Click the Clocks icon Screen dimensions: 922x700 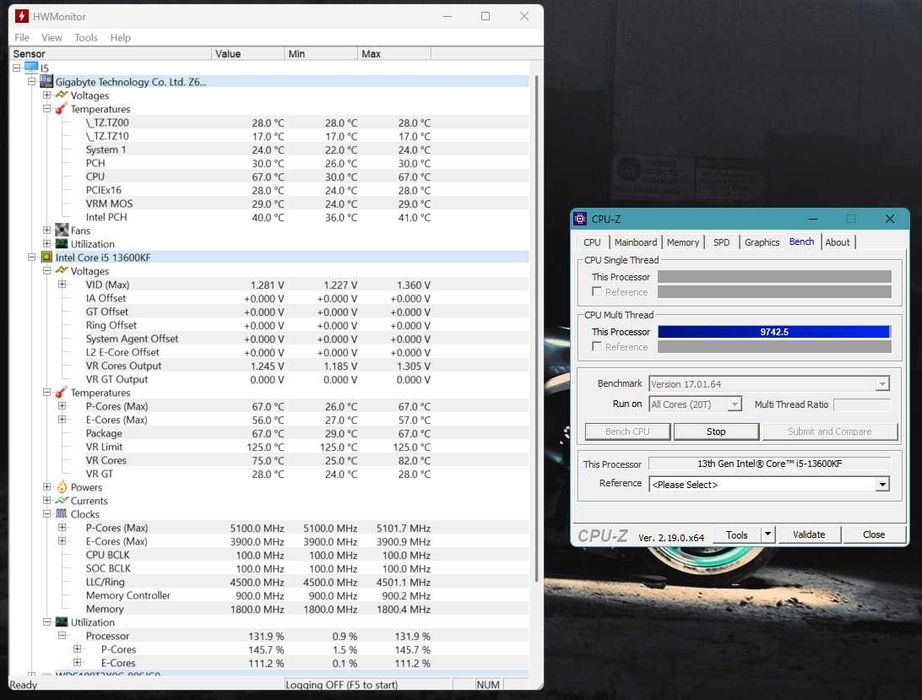[x=62, y=514]
